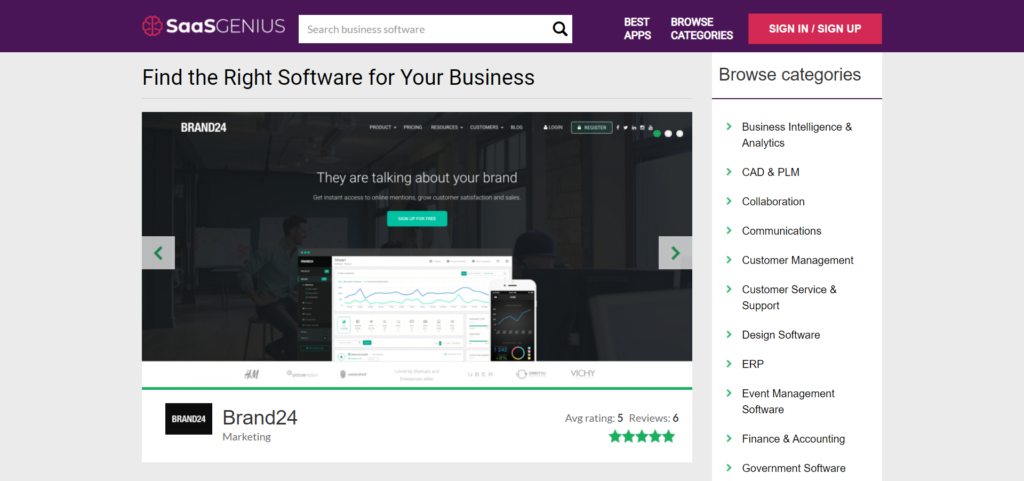Select the first green carousel dot

[x=657, y=133]
